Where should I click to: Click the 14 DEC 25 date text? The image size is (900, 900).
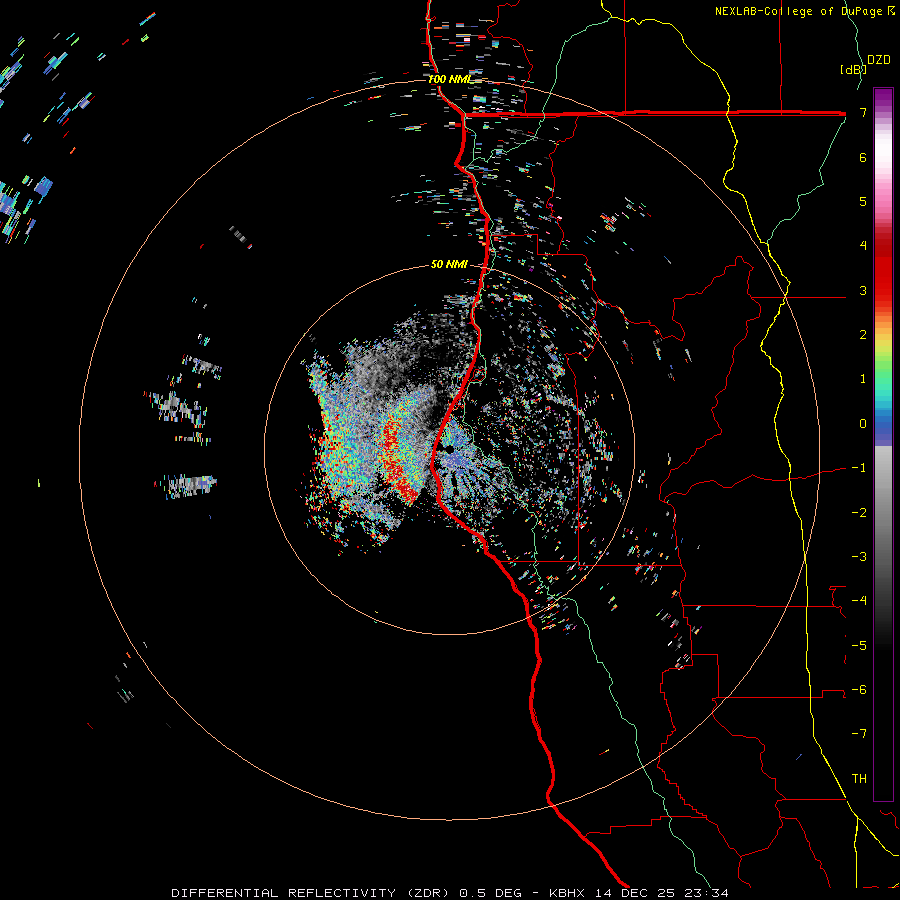point(634,893)
